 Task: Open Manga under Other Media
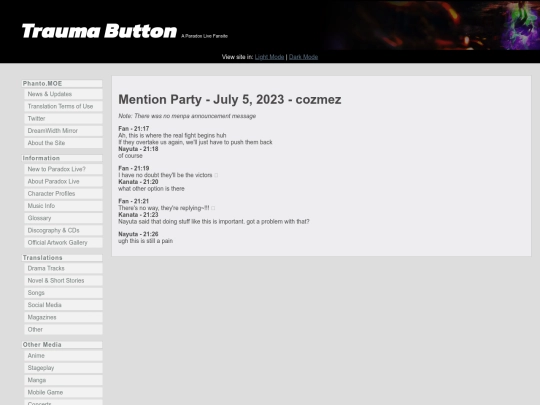click(x=63, y=380)
